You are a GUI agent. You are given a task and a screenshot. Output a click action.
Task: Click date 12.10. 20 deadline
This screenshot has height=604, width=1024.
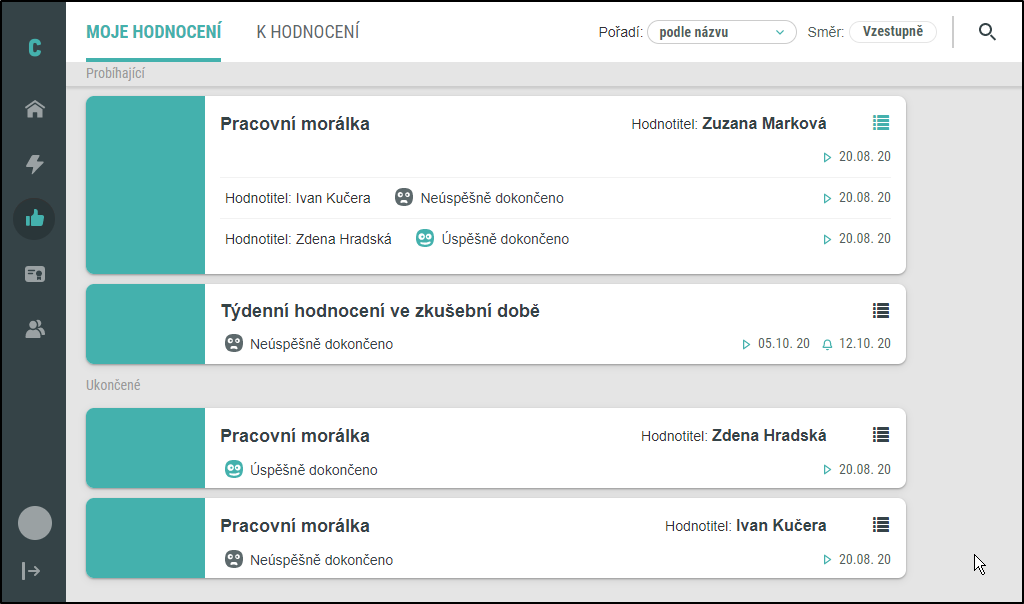tap(865, 343)
